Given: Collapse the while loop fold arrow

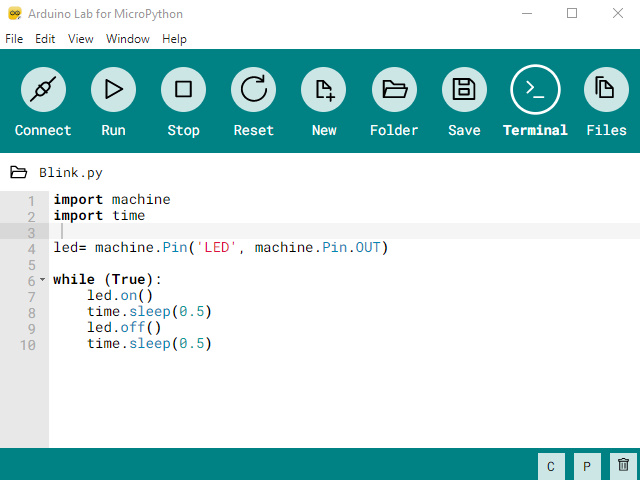Looking at the screenshot, I should click(x=42, y=280).
